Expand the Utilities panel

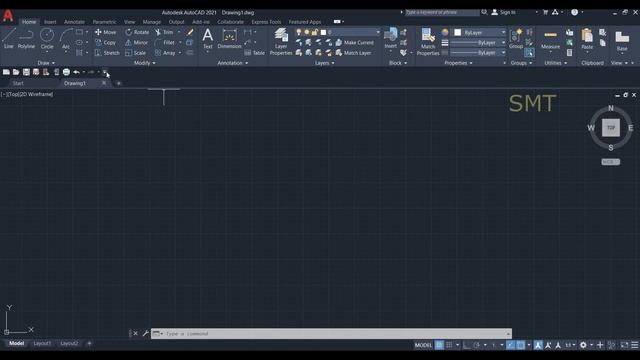click(556, 63)
